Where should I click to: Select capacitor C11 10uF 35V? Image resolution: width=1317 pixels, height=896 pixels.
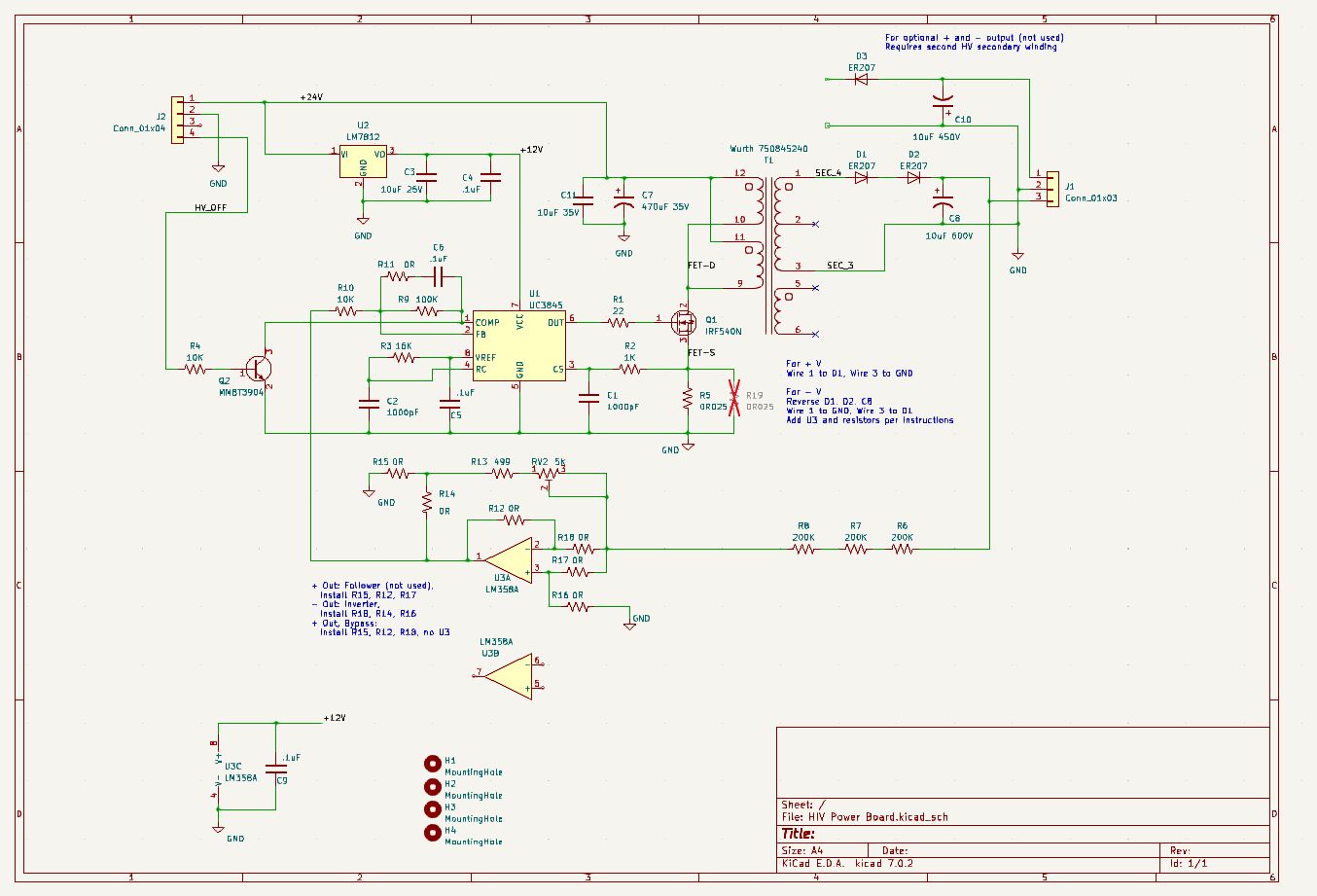coord(583,201)
